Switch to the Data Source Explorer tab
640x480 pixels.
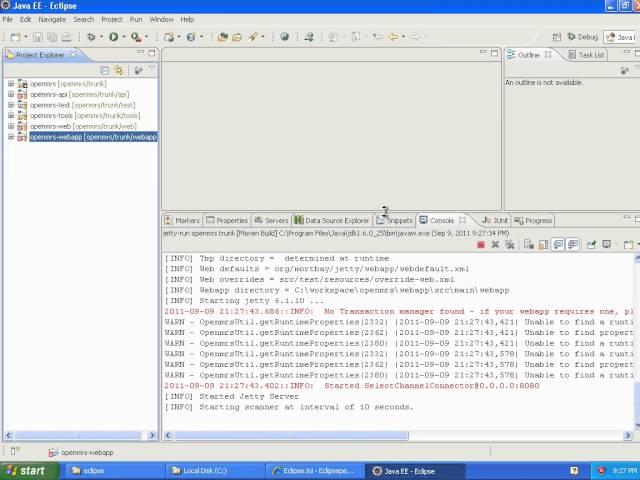[332, 220]
